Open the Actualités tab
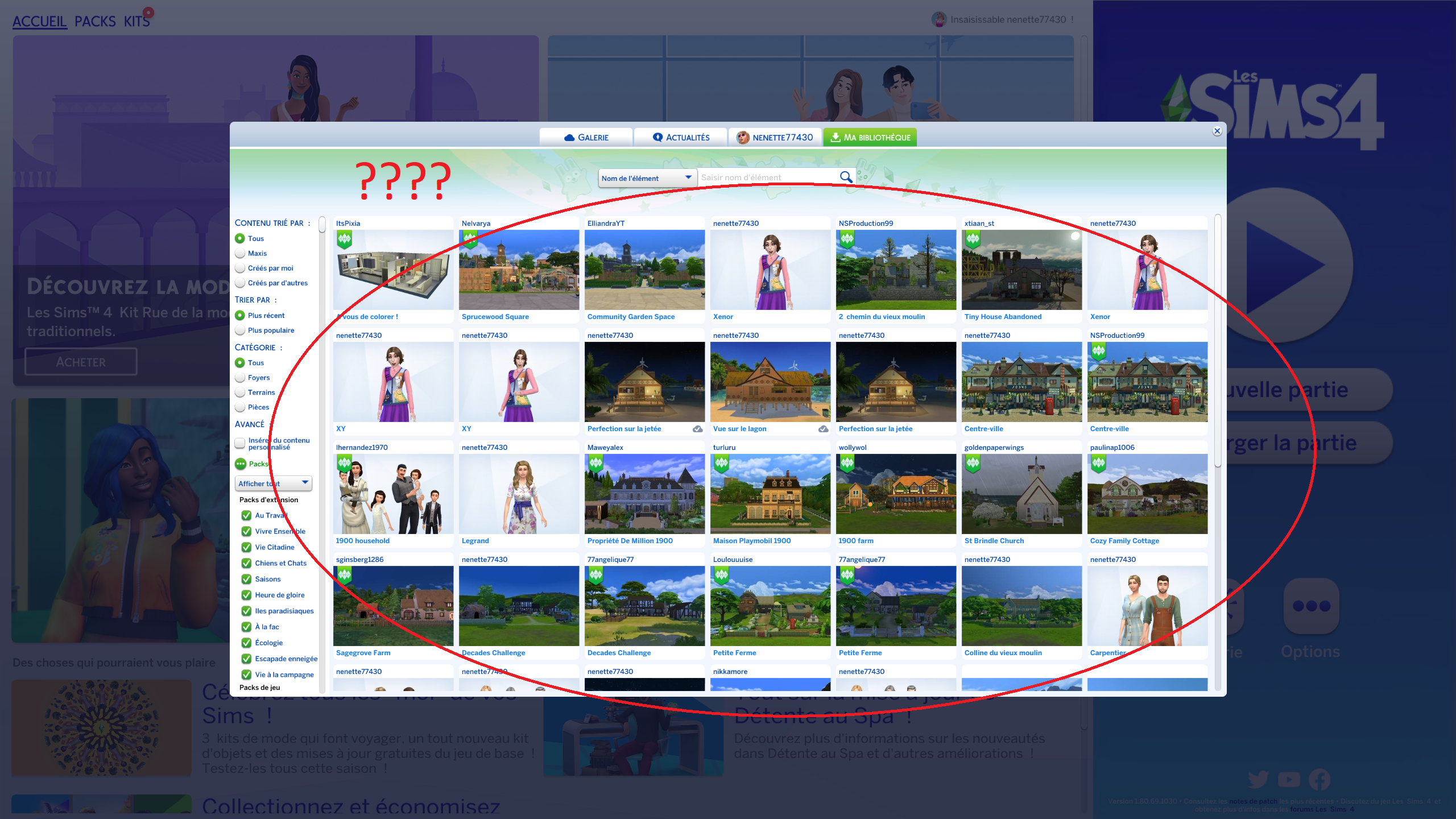This screenshot has height=819, width=1456. pyautogui.click(x=681, y=138)
